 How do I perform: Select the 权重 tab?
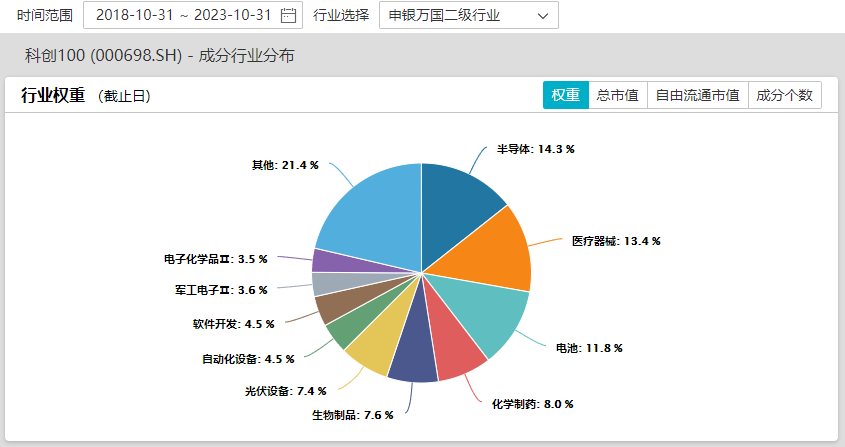[566, 95]
